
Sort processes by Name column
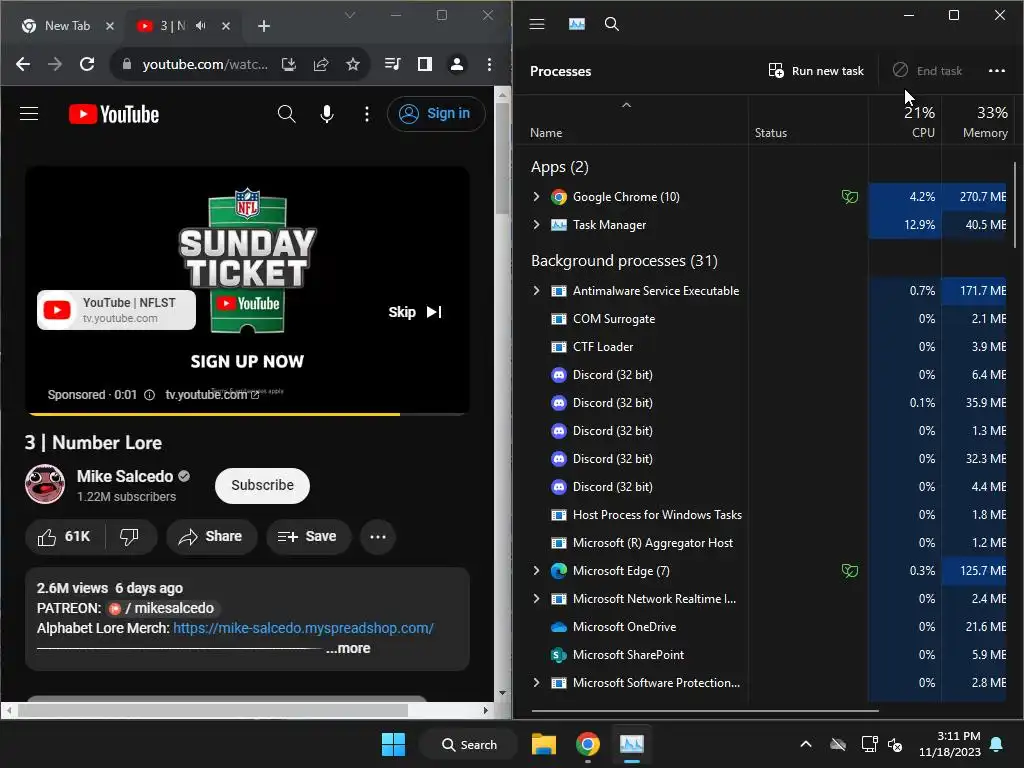546,133
